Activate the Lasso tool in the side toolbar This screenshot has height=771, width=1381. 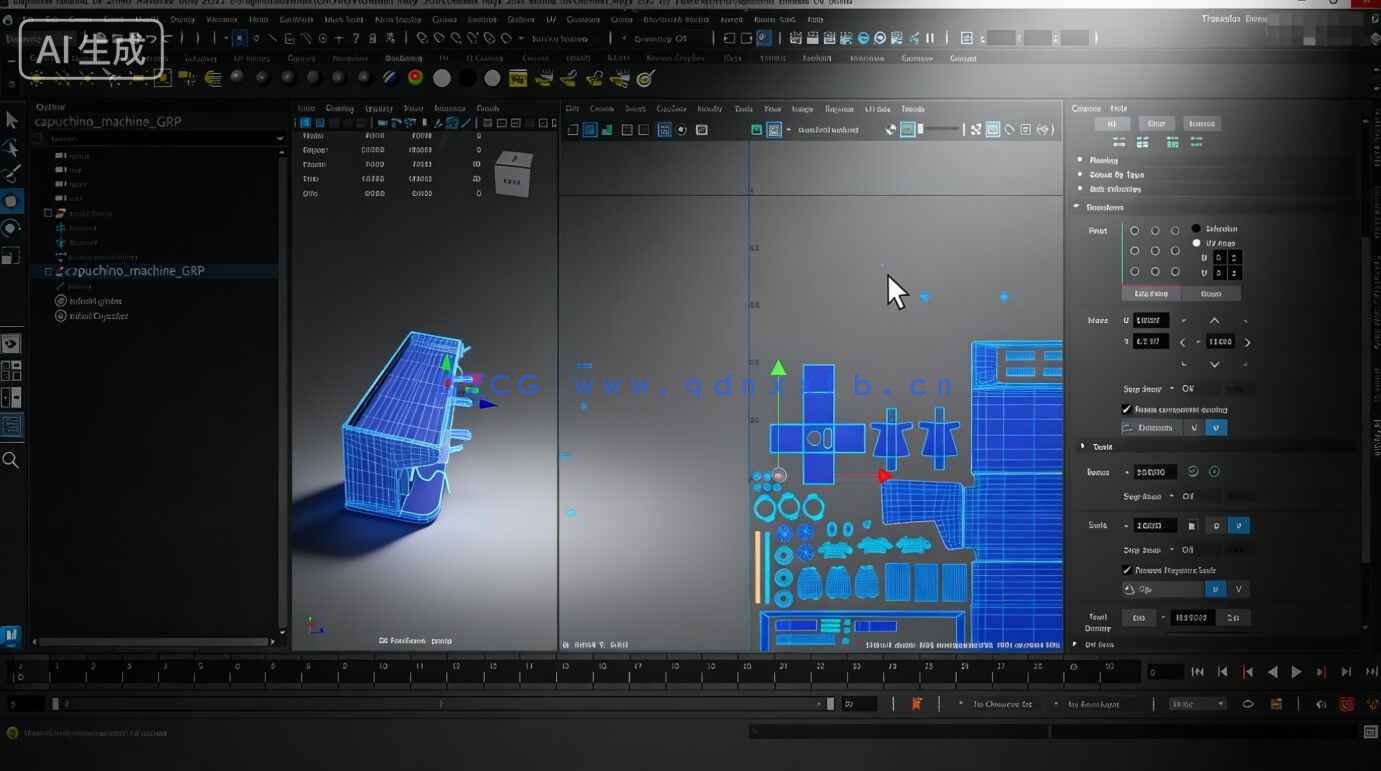[x=13, y=147]
